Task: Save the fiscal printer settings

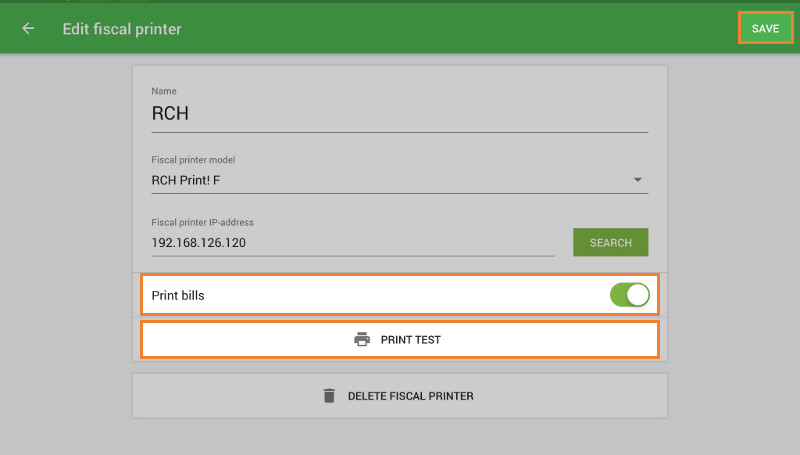Action: 765,29
